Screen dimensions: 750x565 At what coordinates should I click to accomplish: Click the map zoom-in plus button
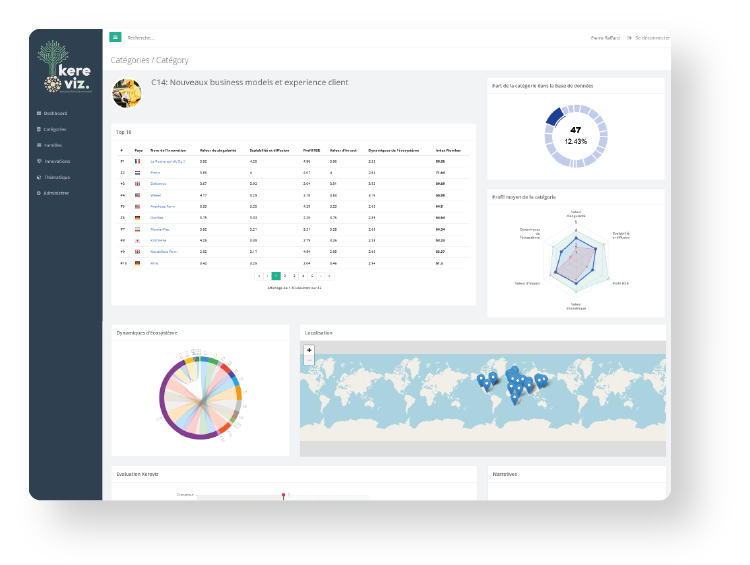pos(309,350)
